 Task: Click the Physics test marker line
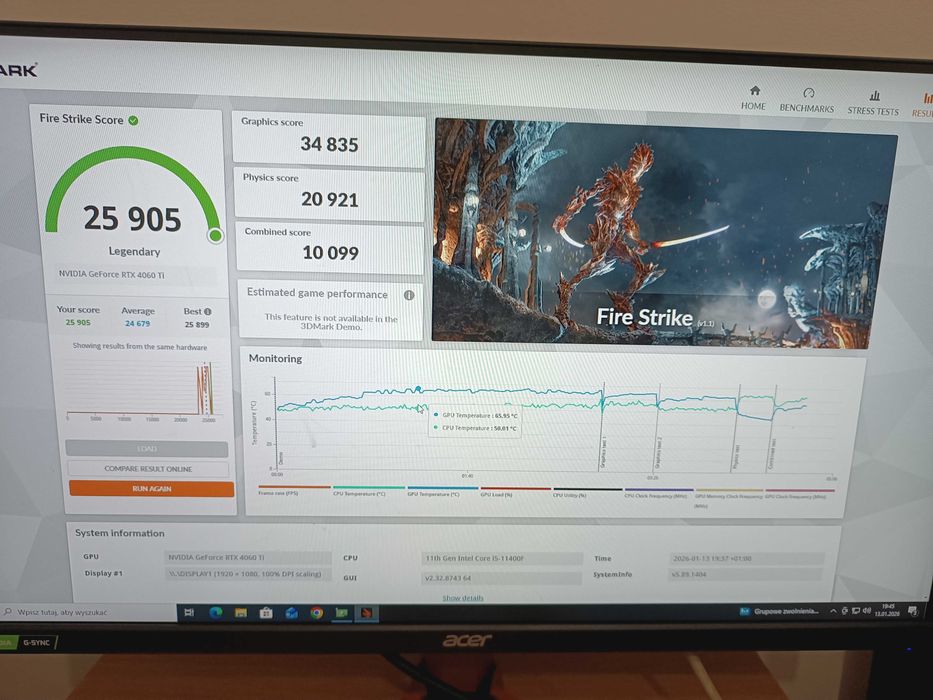point(737,429)
